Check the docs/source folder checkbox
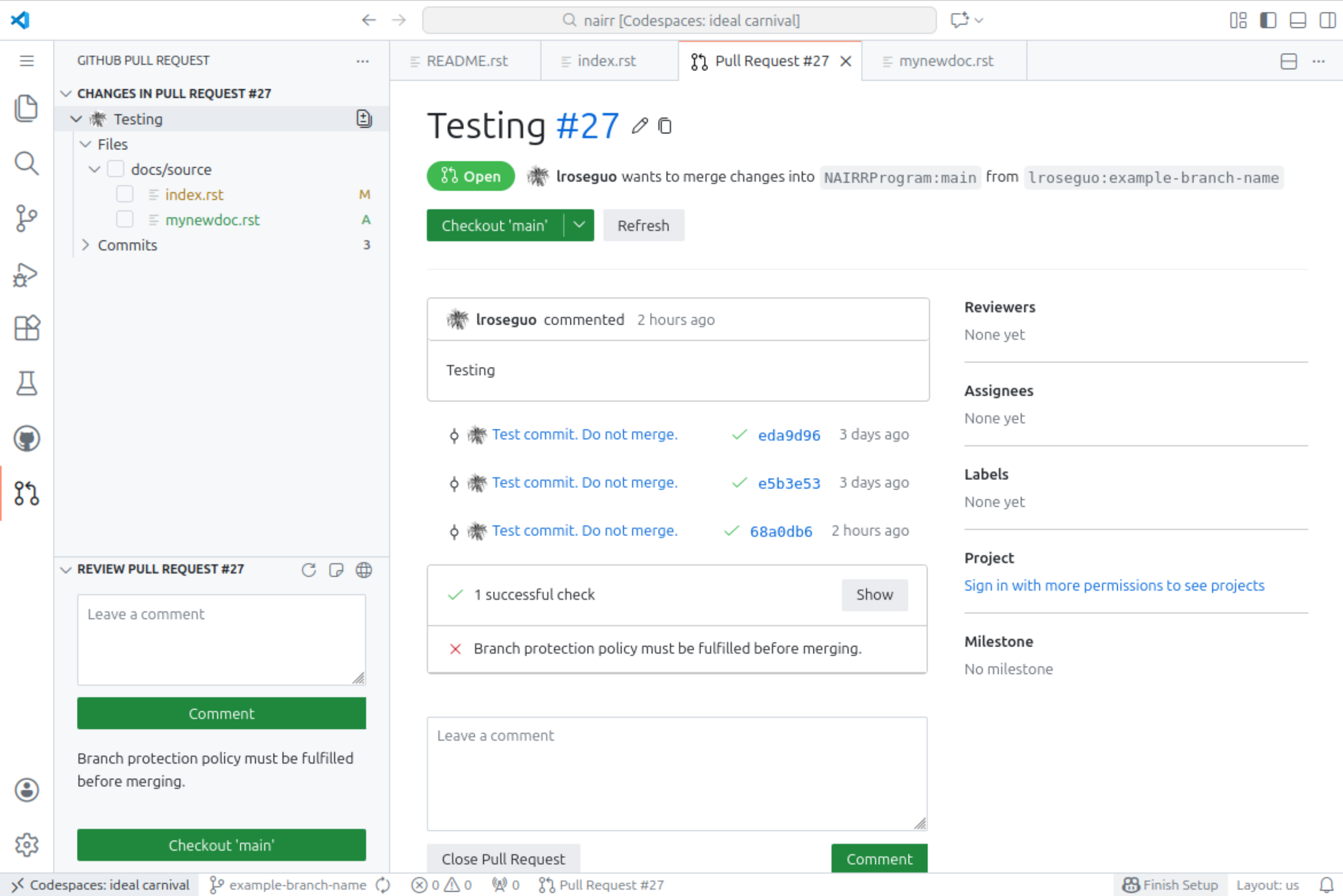The image size is (1343, 896). click(x=116, y=169)
